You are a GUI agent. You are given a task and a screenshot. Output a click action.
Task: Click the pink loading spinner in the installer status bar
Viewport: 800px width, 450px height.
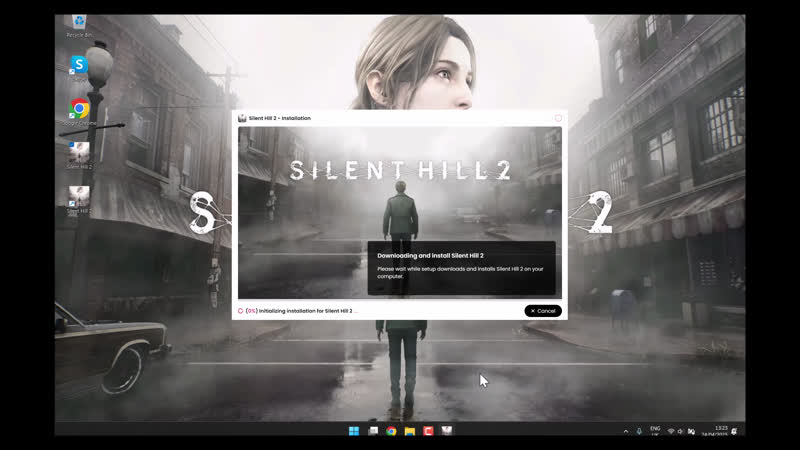tap(240, 311)
